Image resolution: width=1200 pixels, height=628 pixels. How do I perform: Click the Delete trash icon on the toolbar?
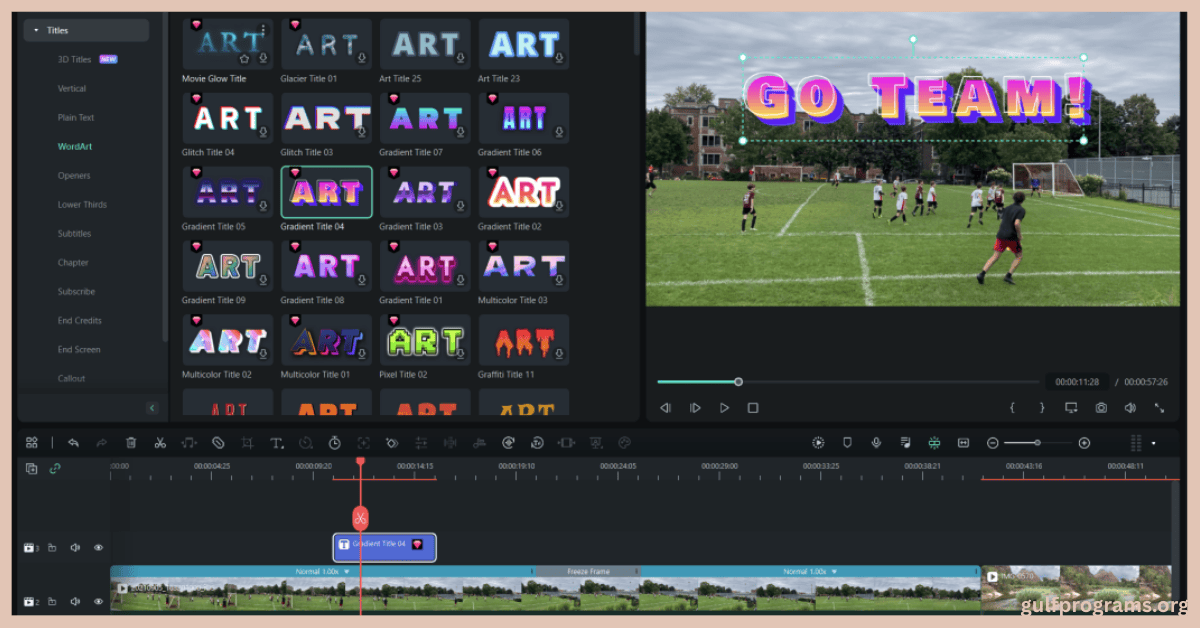(130, 442)
